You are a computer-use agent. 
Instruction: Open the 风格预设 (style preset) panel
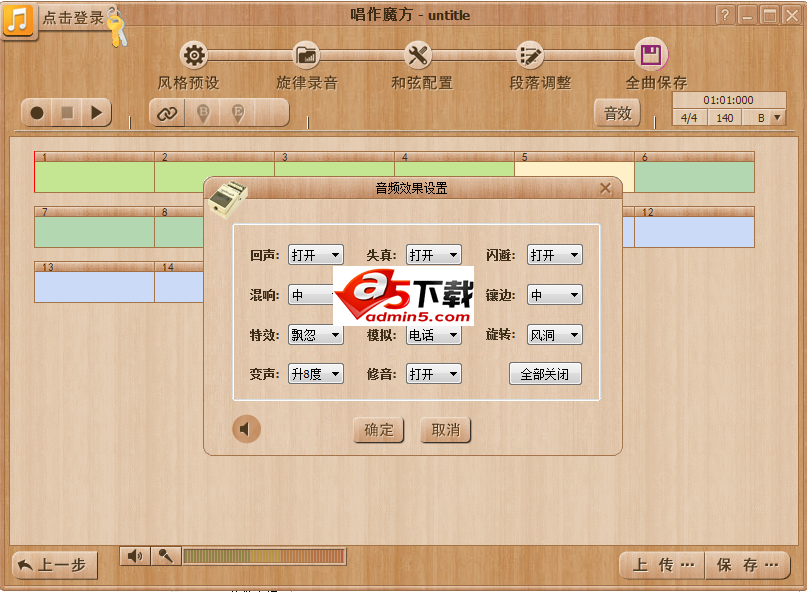click(x=193, y=57)
